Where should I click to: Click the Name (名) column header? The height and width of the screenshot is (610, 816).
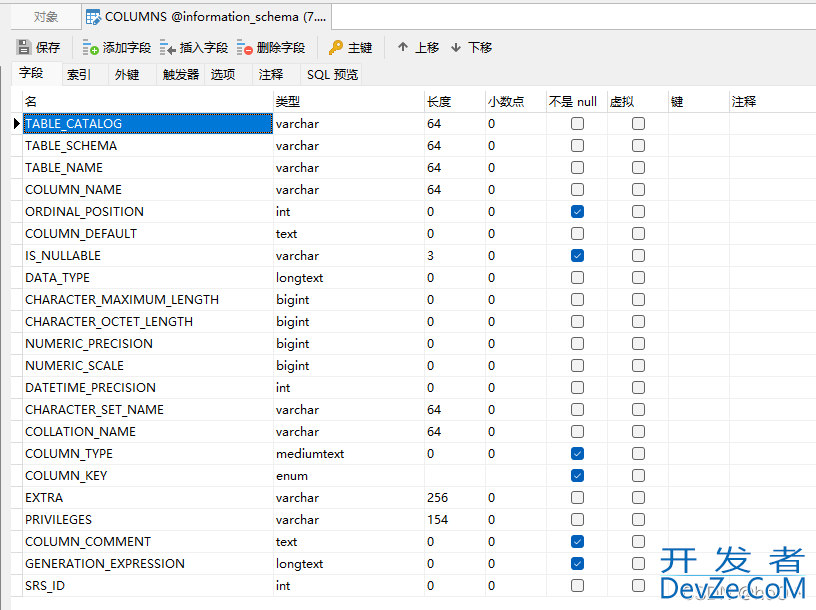tap(148, 101)
